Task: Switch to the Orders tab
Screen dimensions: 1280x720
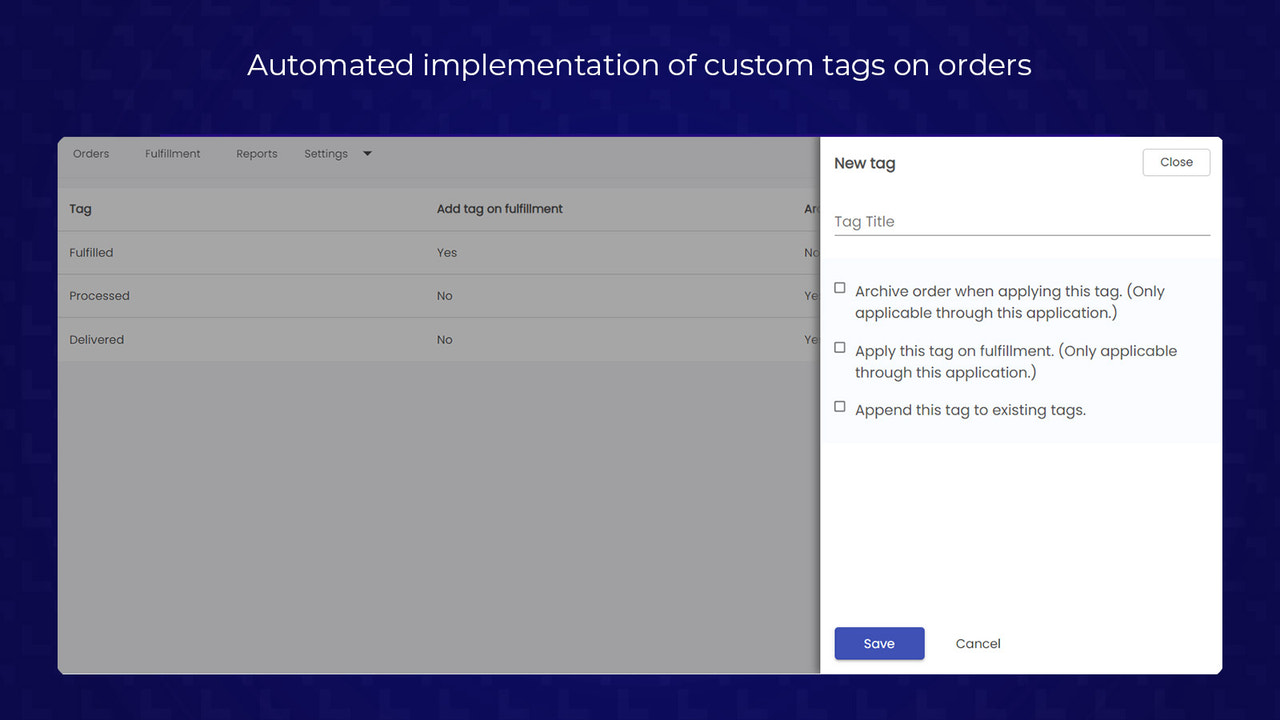Action: (90, 153)
